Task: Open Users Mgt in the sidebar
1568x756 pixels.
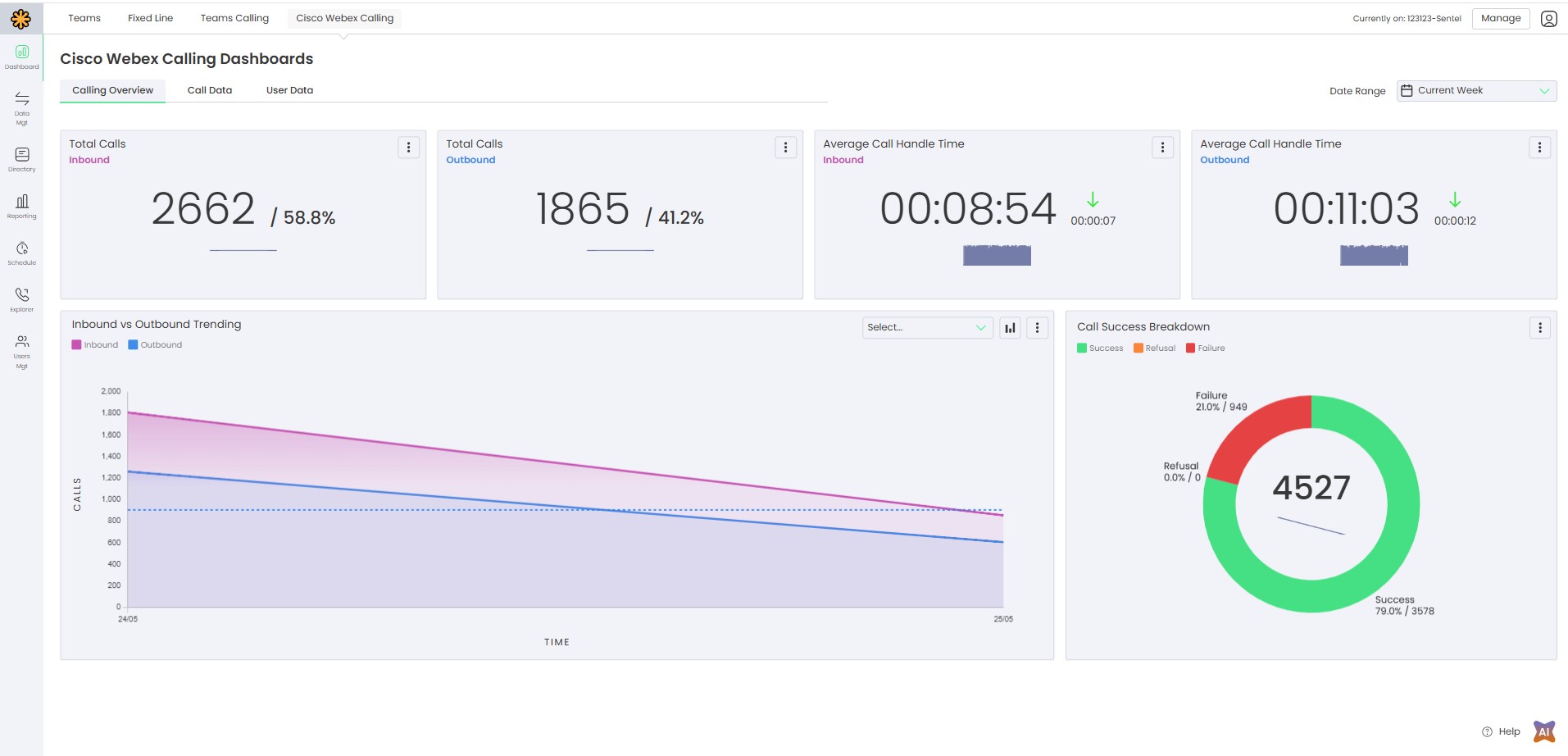Action: (x=22, y=351)
